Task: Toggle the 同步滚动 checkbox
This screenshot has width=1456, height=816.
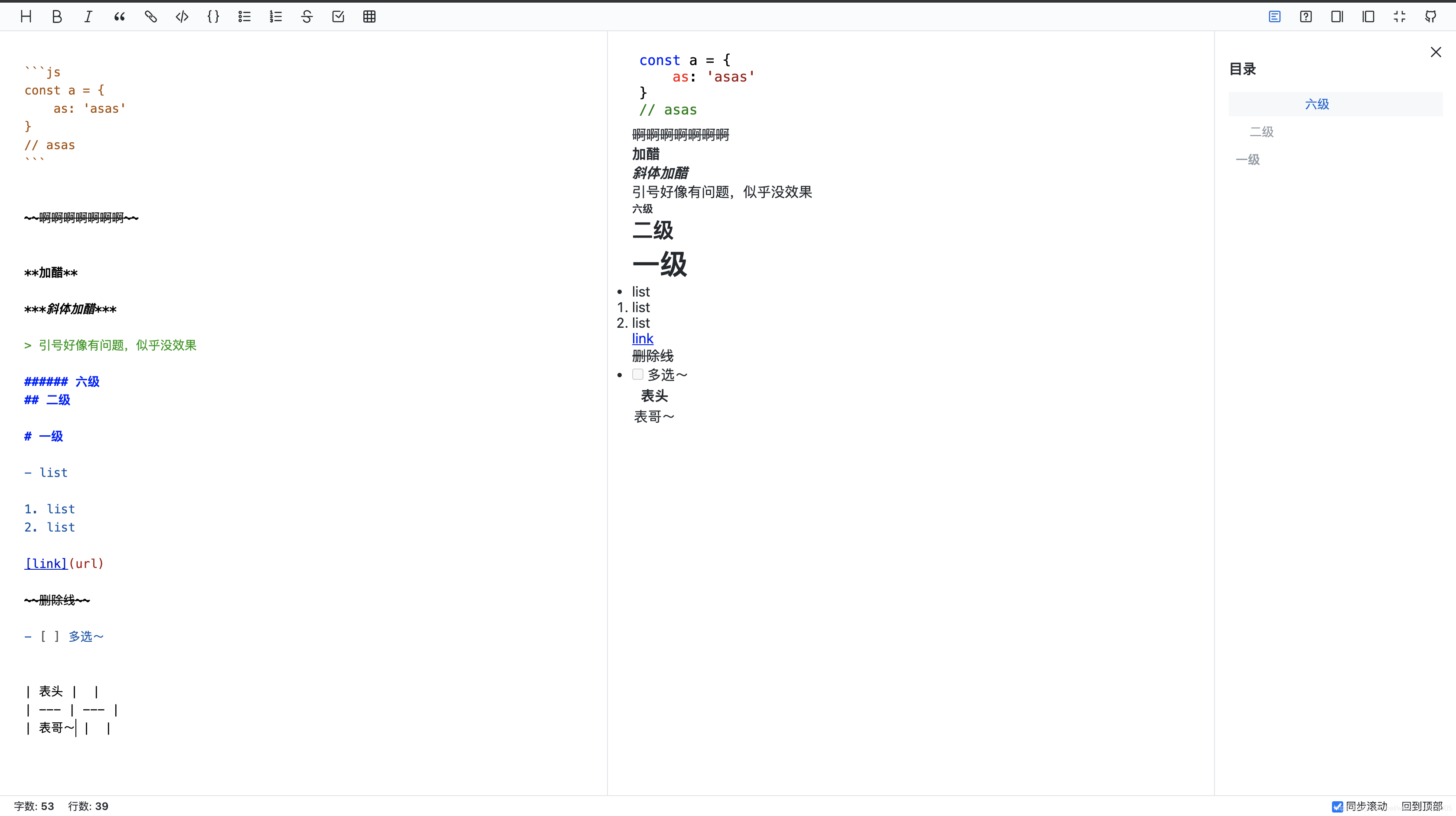Action: click(1337, 806)
